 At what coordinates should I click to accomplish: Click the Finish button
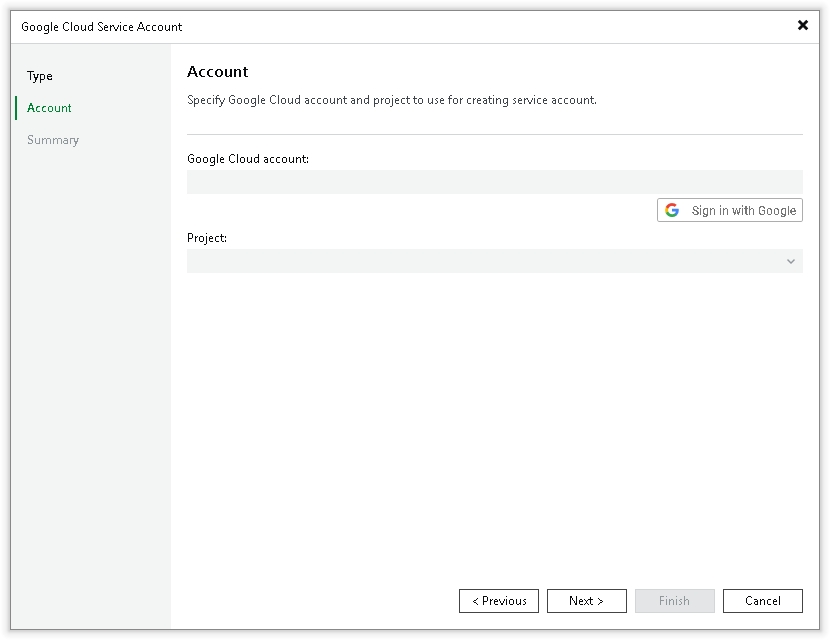(674, 601)
